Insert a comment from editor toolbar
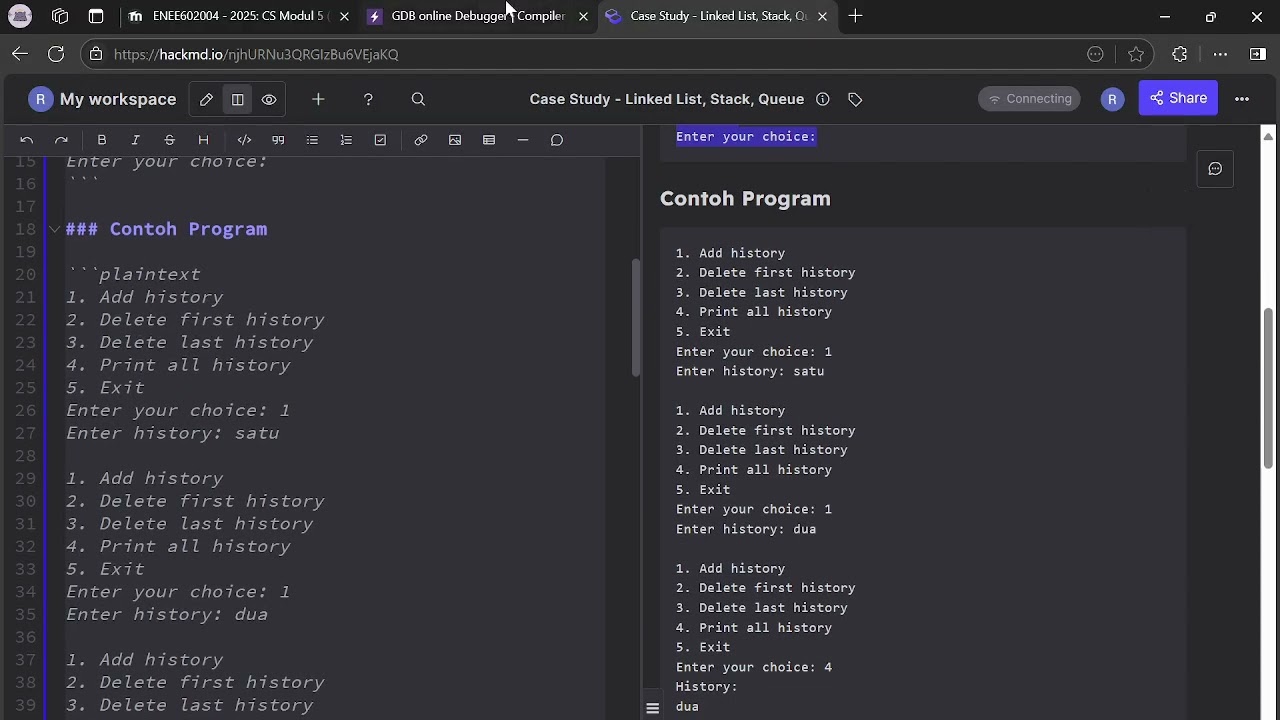The width and height of the screenshot is (1280, 720). [x=557, y=140]
